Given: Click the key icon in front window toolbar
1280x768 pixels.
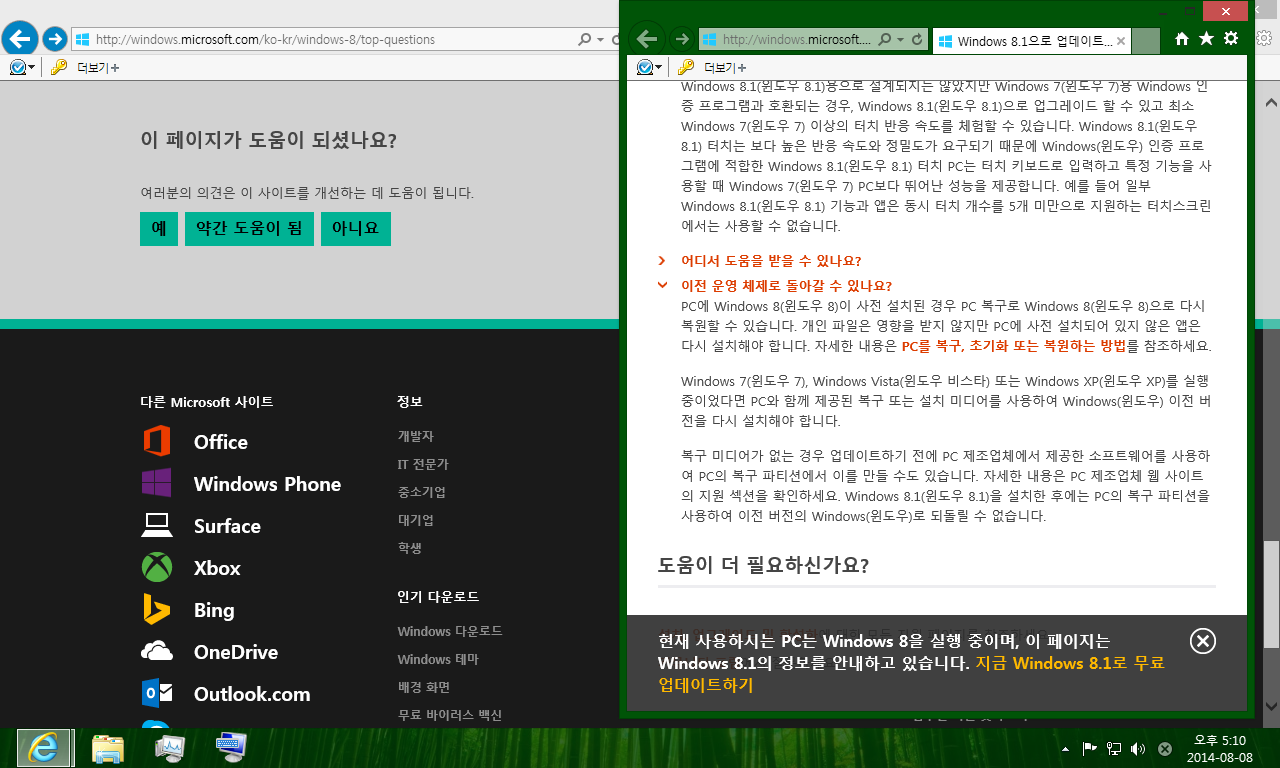Looking at the screenshot, I should 685,67.
